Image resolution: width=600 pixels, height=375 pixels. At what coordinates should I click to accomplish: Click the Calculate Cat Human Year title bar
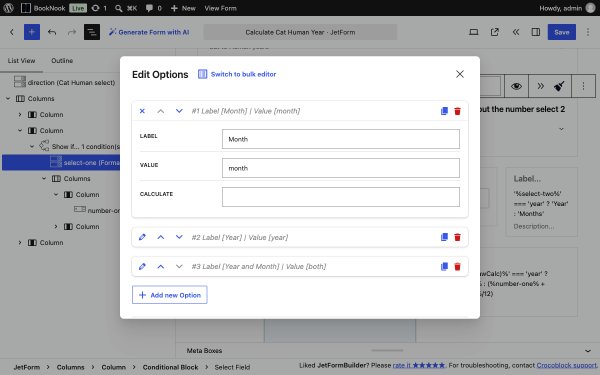tap(300, 32)
